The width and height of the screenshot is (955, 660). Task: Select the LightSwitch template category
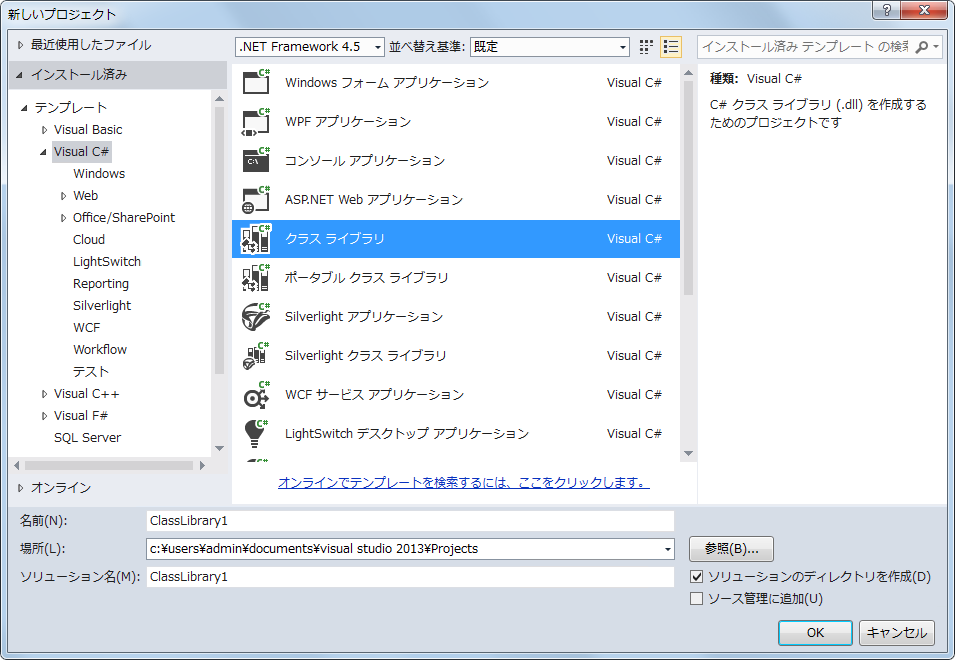pos(107,261)
